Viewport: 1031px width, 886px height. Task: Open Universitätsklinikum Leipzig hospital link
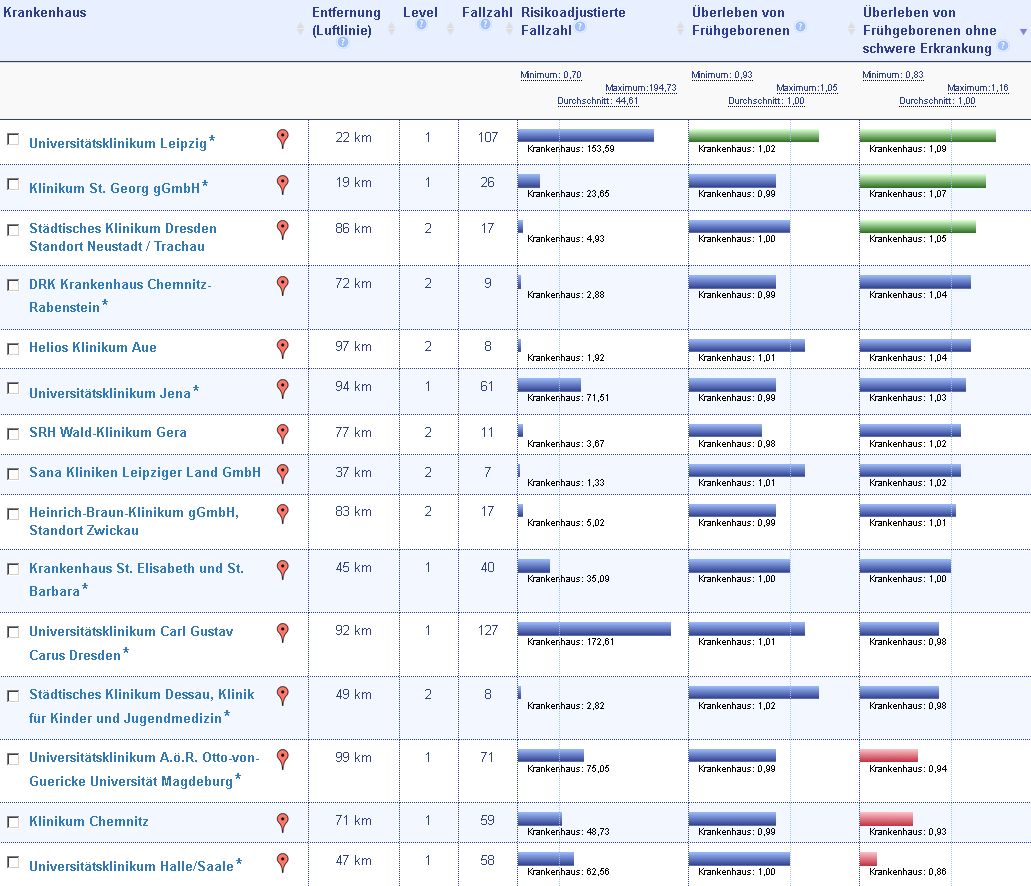pos(118,143)
